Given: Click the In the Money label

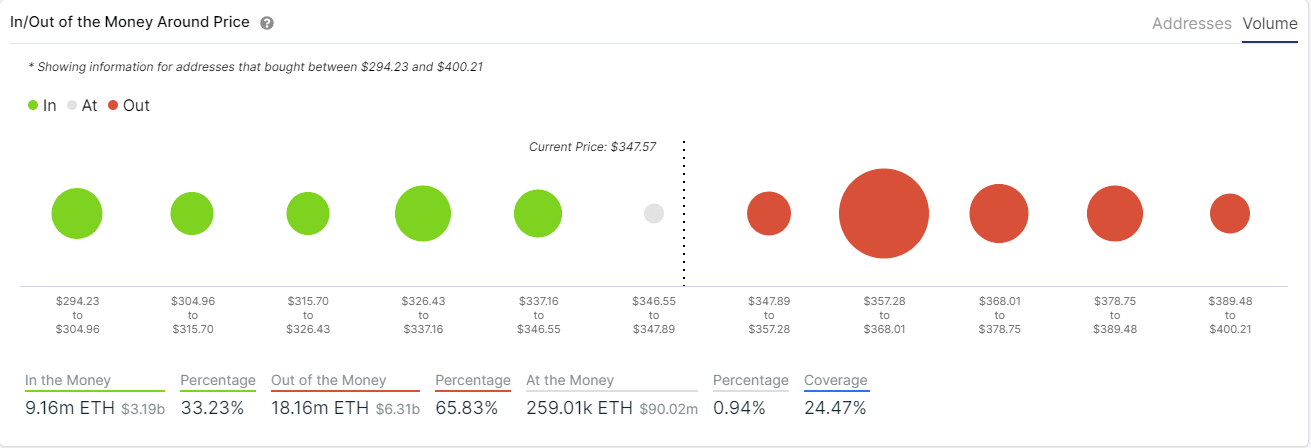Looking at the screenshot, I should point(68,380).
